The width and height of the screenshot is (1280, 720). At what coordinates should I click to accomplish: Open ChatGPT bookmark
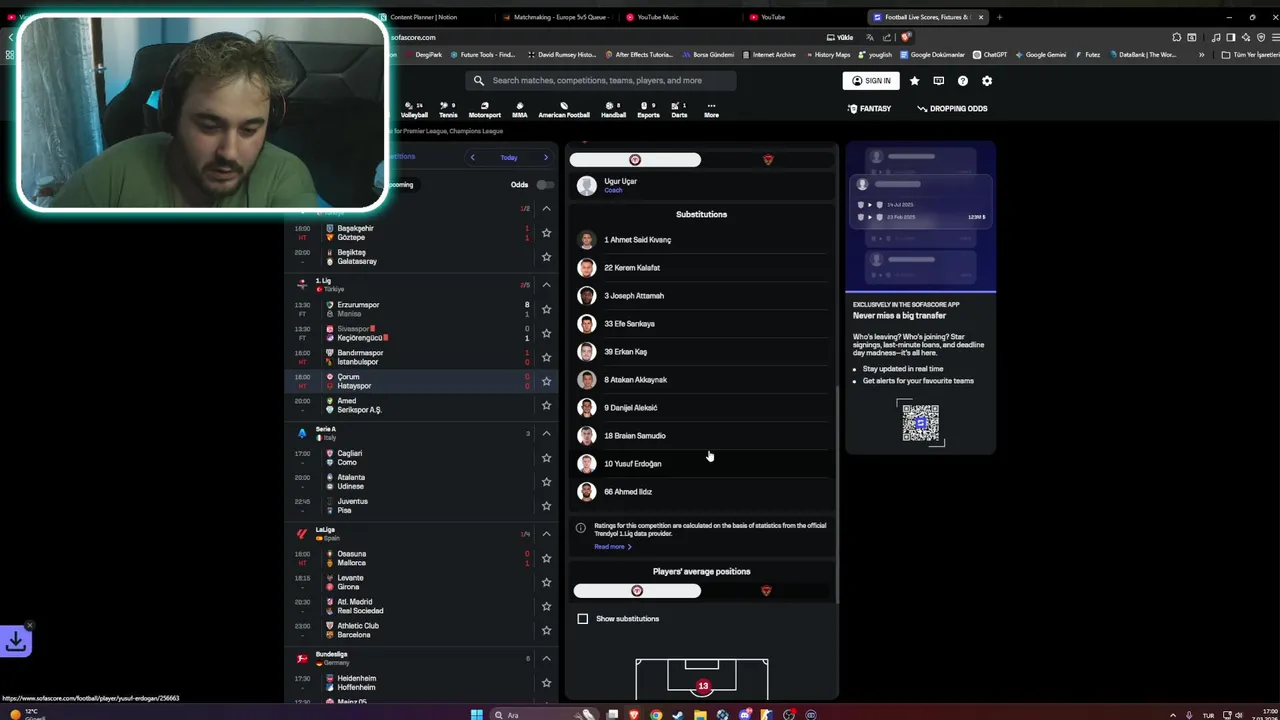[990, 55]
